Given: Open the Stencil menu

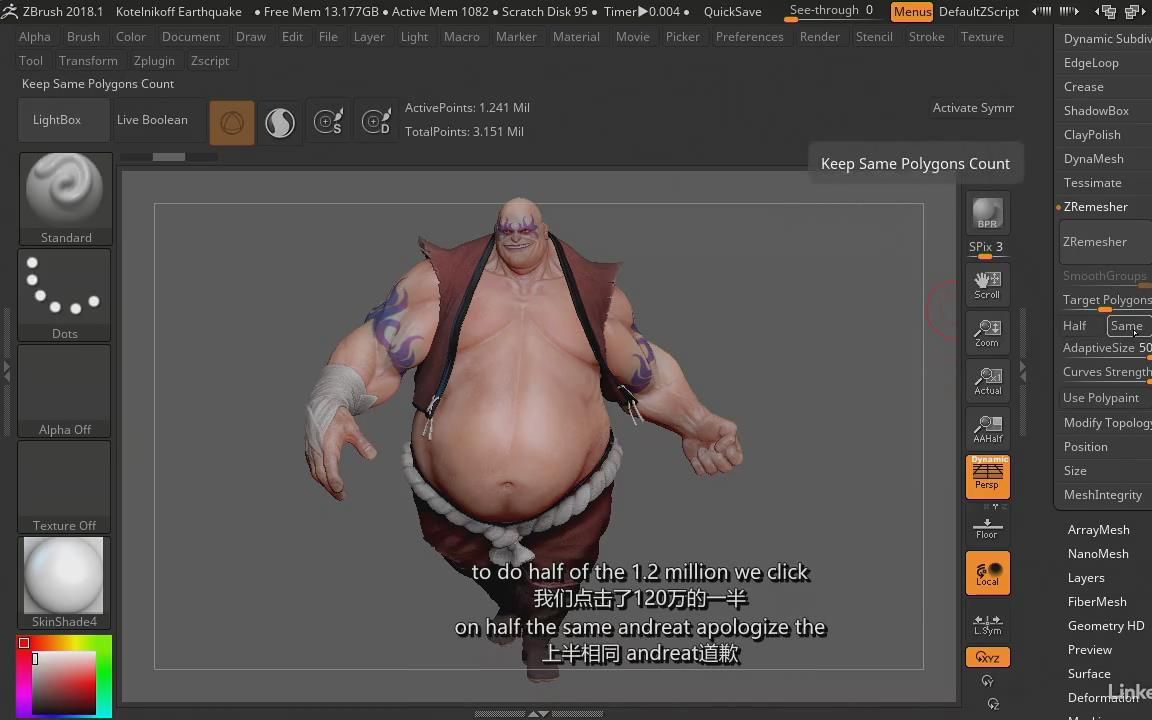Looking at the screenshot, I should (874, 36).
